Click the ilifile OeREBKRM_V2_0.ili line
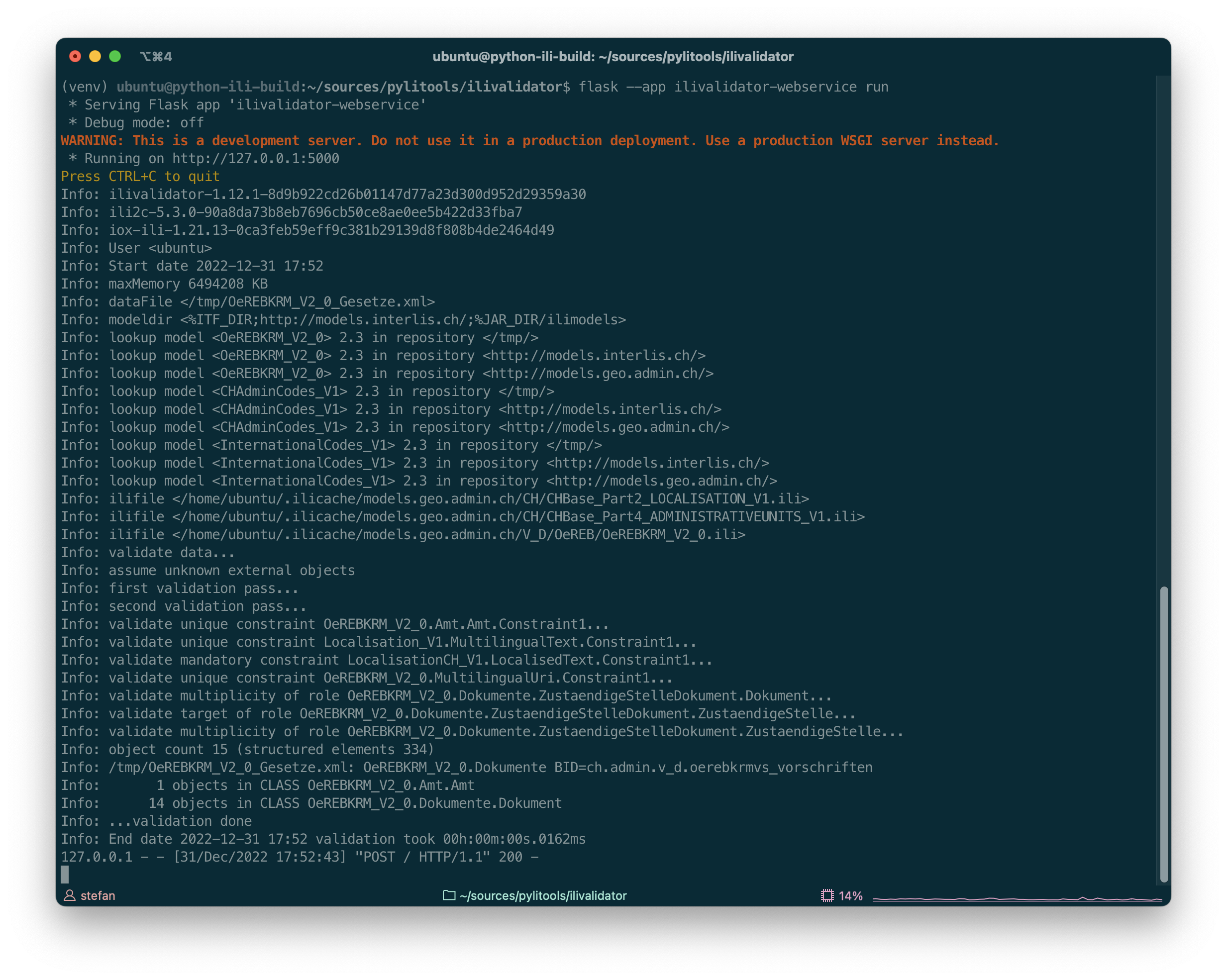The image size is (1227, 980). pos(403,535)
